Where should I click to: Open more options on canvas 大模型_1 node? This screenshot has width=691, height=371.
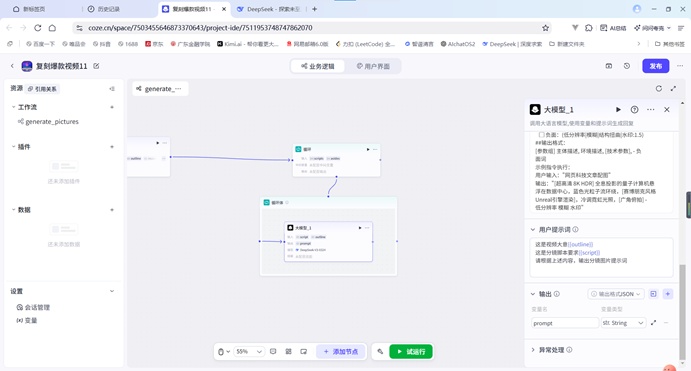pyautogui.click(x=367, y=228)
